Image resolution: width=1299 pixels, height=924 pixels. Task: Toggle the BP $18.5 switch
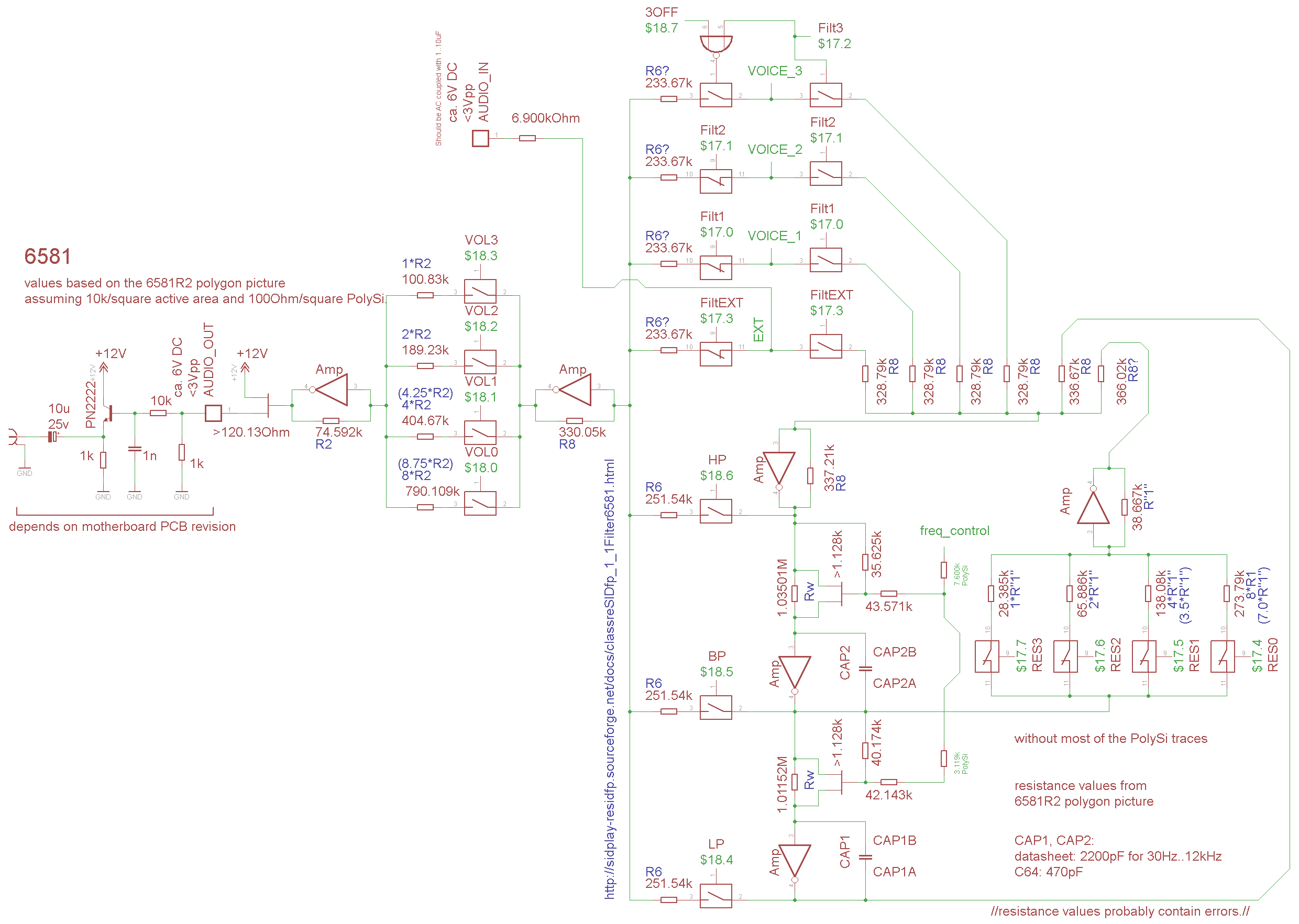click(x=715, y=708)
